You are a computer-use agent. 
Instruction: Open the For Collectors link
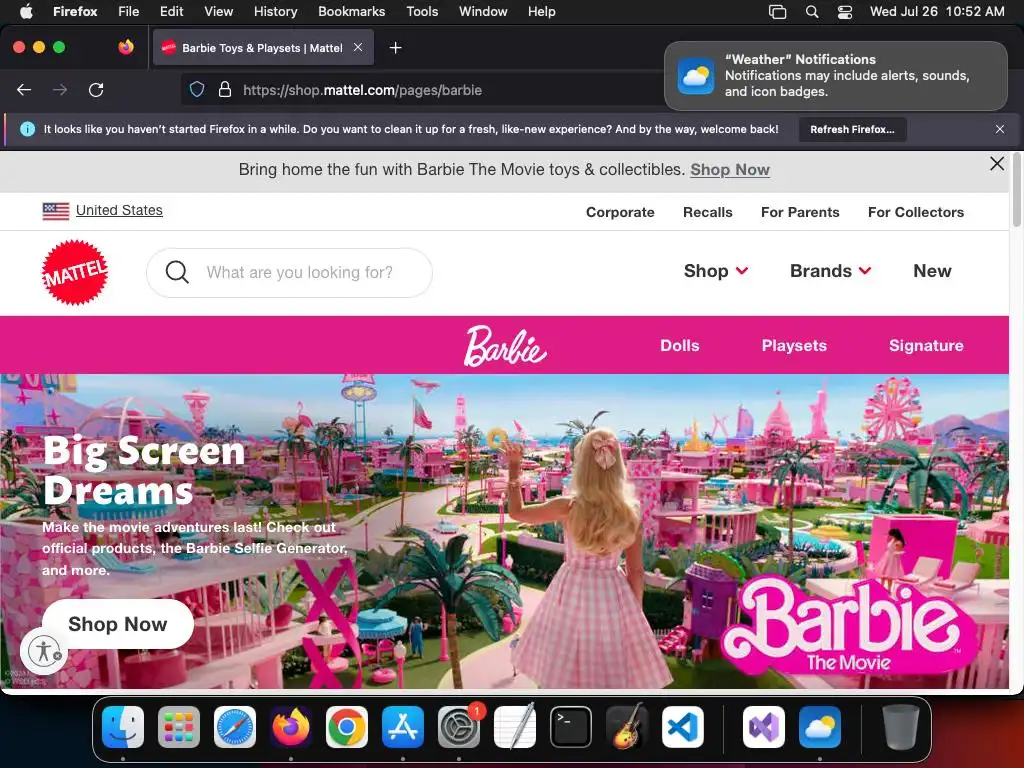pos(916,212)
